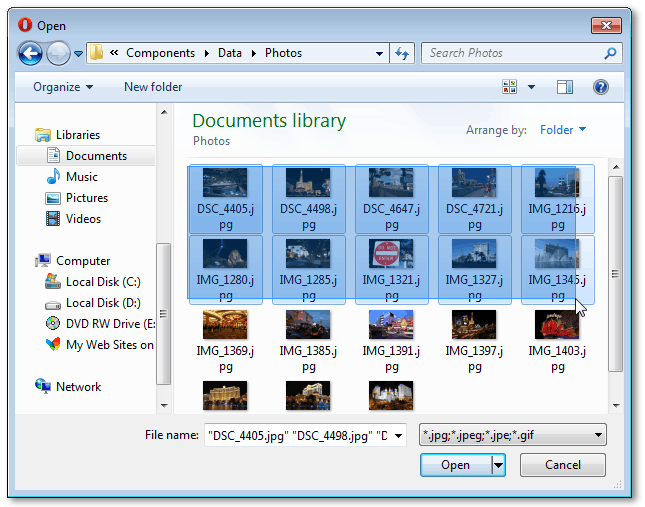Screen dimensions: 645x507
Task: Open Local Disk (D:)
Action: pos(93,303)
